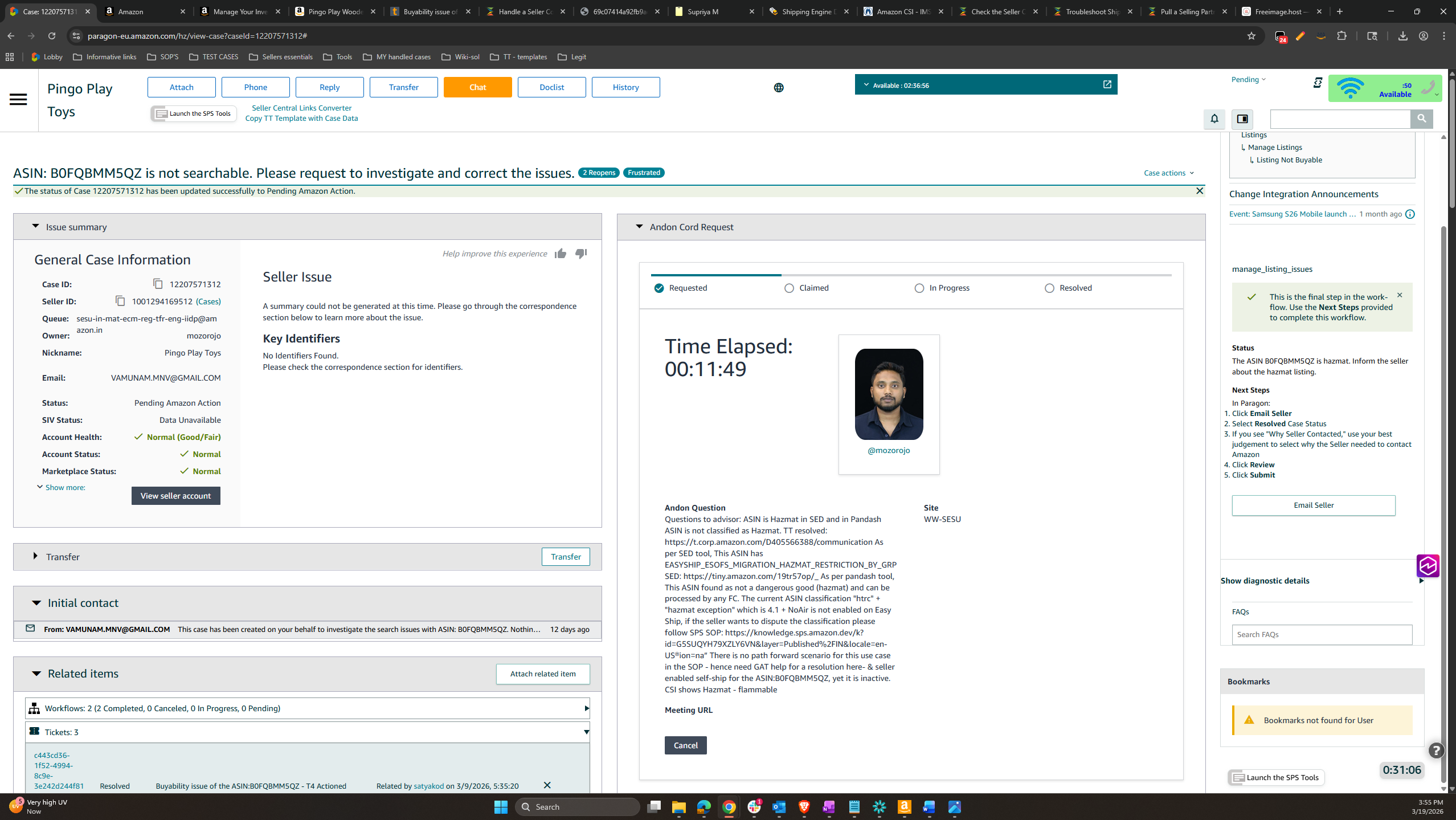Click the Search FAQs input field
This screenshot has width=1456, height=820.
(x=1322, y=634)
